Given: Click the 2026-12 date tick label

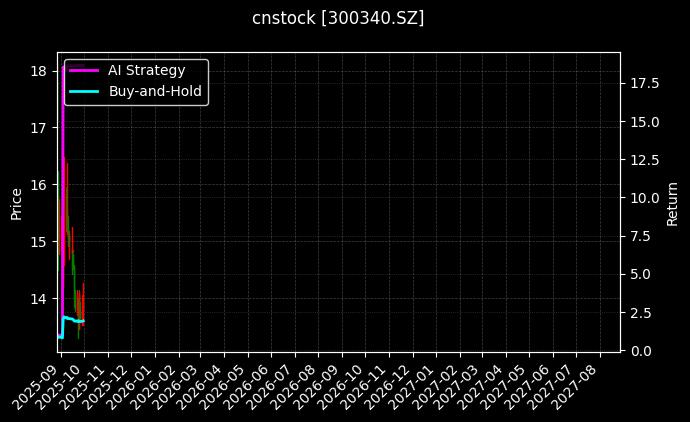Looking at the screenshot, I should [x=392, y=382].
